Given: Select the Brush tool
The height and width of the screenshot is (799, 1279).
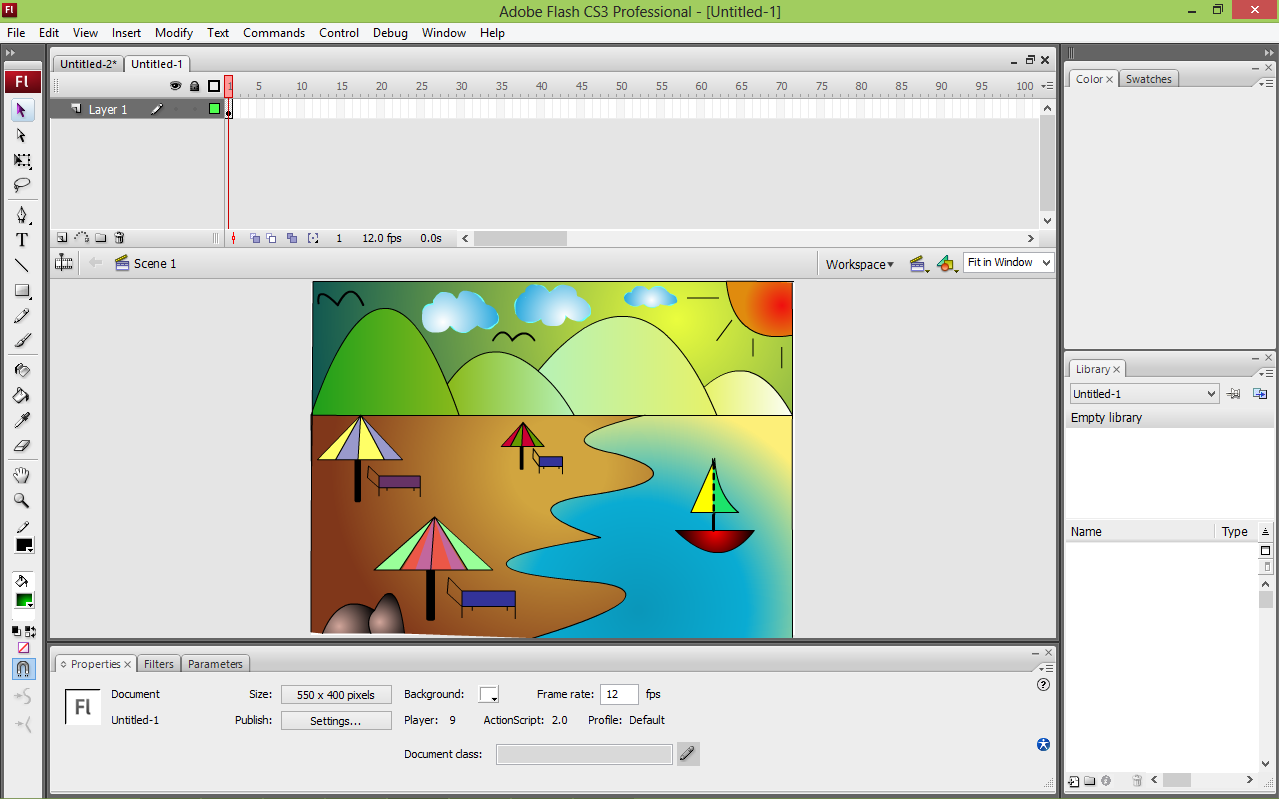Looking at the screenshot, I should [22, 341].
